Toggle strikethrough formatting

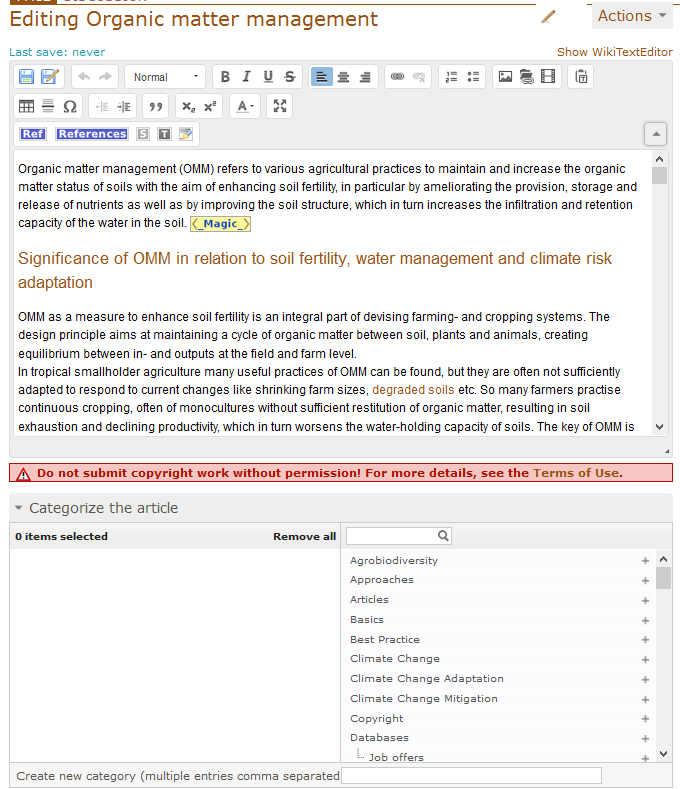pyautogui.click(x=289, y=77)
